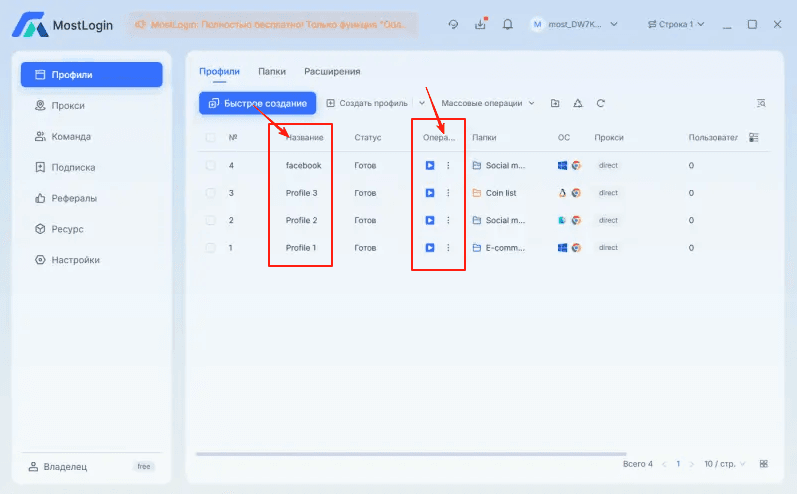Viewport: 797px width, 494px height.
Task: Switch to the Профили tab
Action: click(x=219, y=72)
